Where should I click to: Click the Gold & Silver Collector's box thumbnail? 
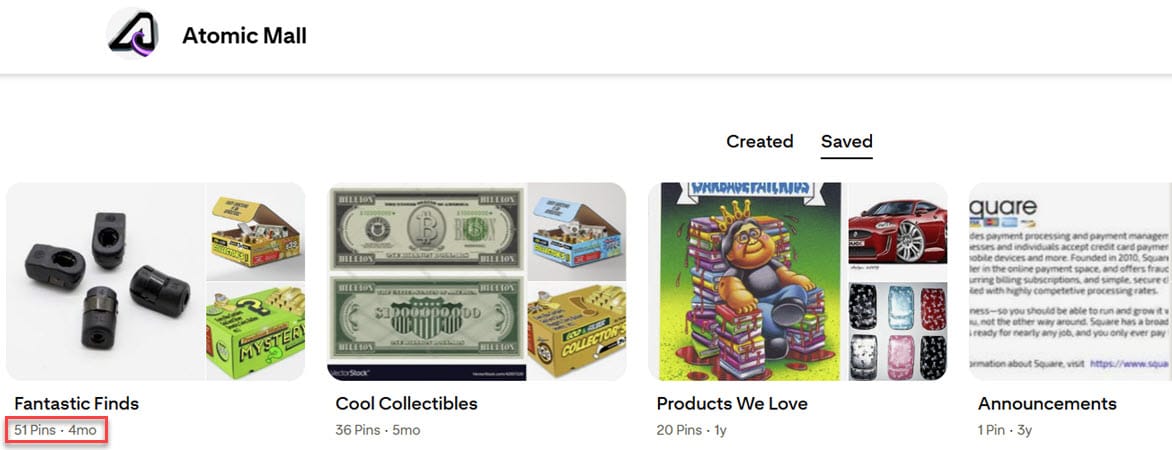pyautogui.click(x=577, y=332)
